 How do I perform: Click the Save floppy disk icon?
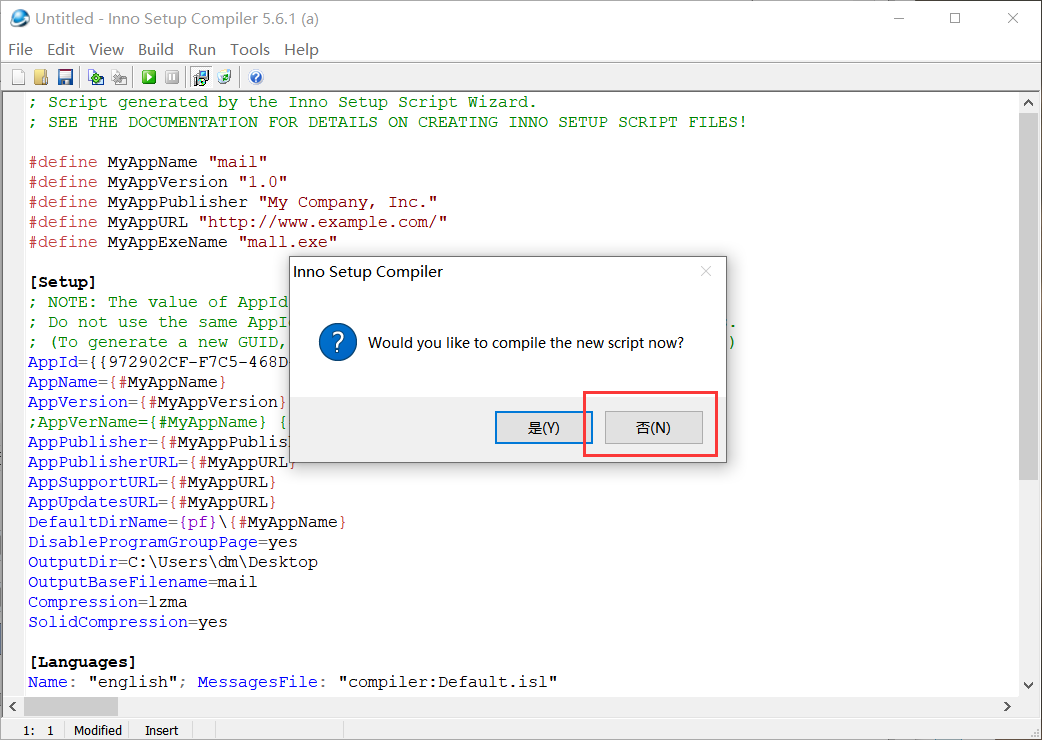65,78
